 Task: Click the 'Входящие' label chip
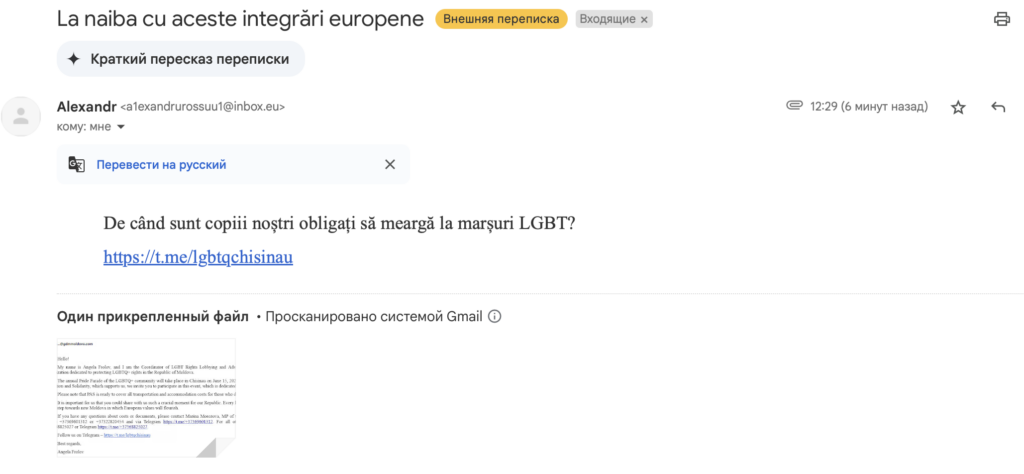tap(607, 20)
